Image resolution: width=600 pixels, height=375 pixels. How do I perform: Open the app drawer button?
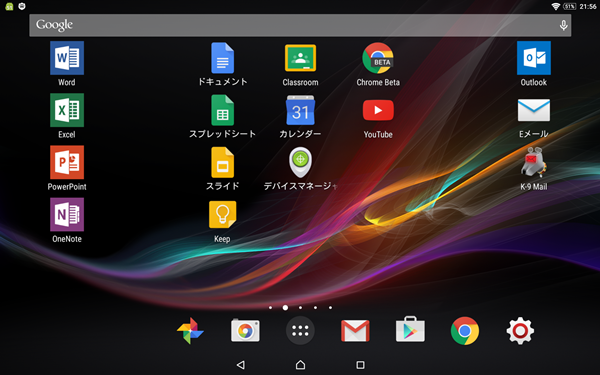point(300,331)
